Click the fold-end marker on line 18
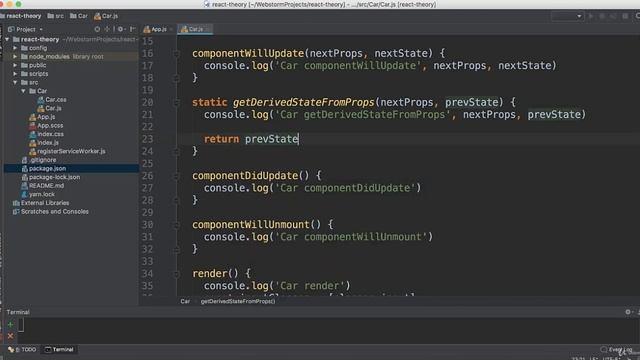The image size is (640, 360). (176, 78)
